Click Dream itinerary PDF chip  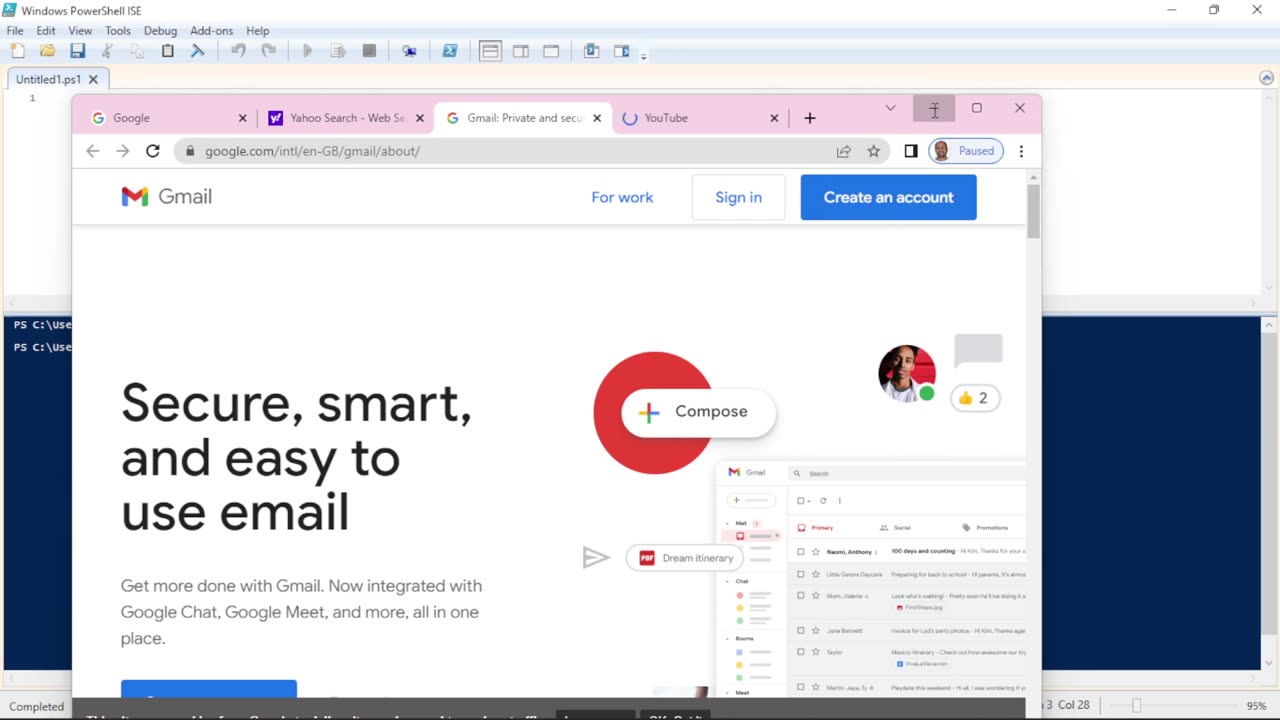pyautogui.click(x=686, y=558)
